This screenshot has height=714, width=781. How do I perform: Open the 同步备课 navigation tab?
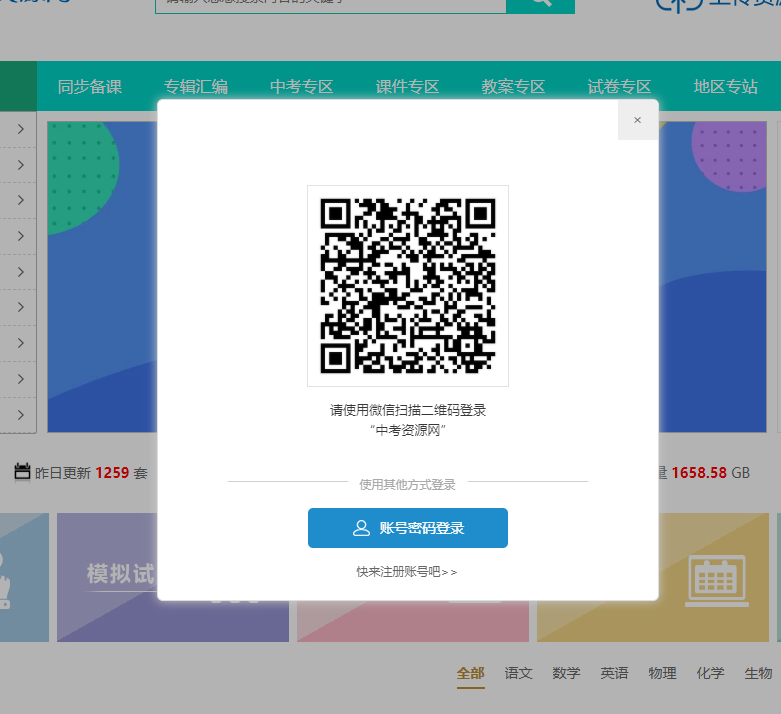(x=90, y=87)
